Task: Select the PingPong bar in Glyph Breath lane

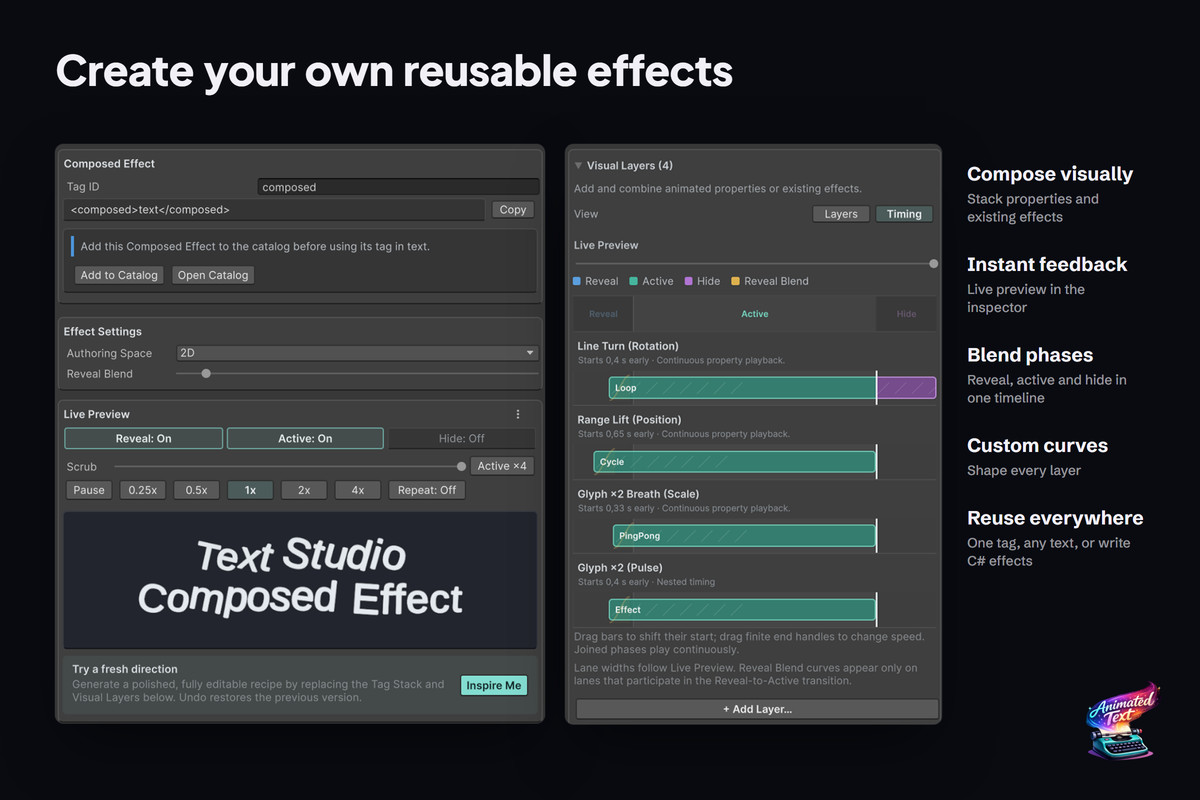Action: click(744, 536)
